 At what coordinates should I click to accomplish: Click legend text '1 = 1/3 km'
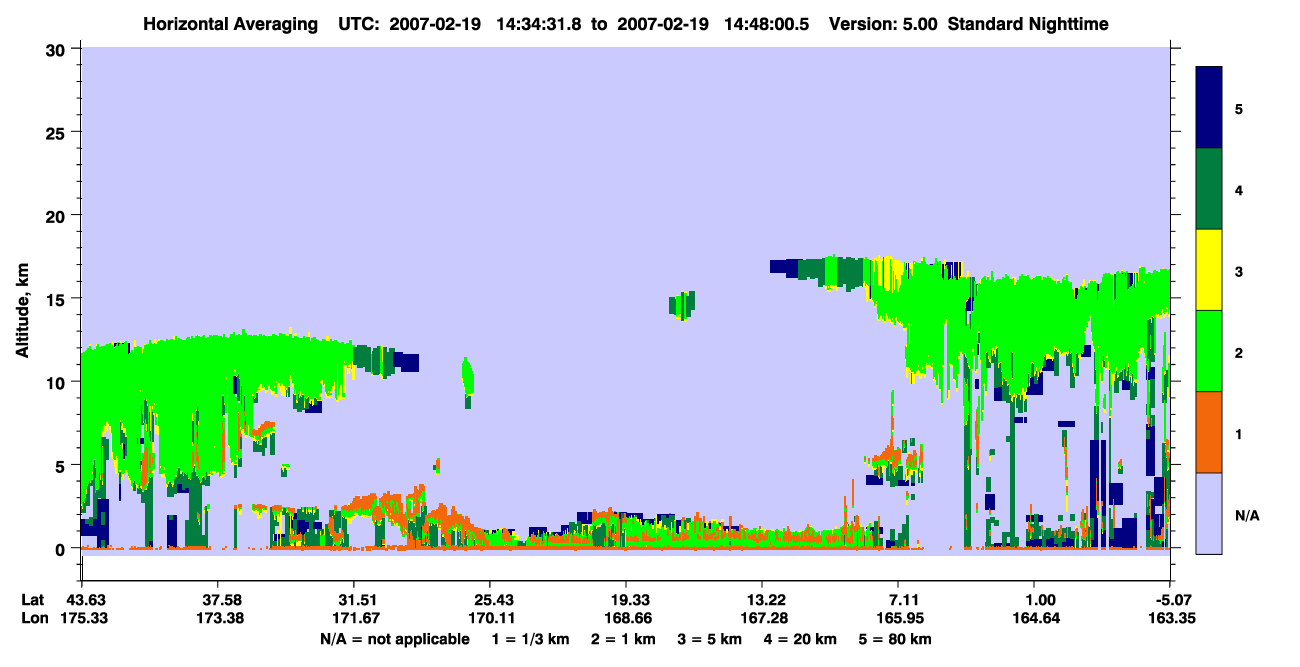[x=530, y=639]
